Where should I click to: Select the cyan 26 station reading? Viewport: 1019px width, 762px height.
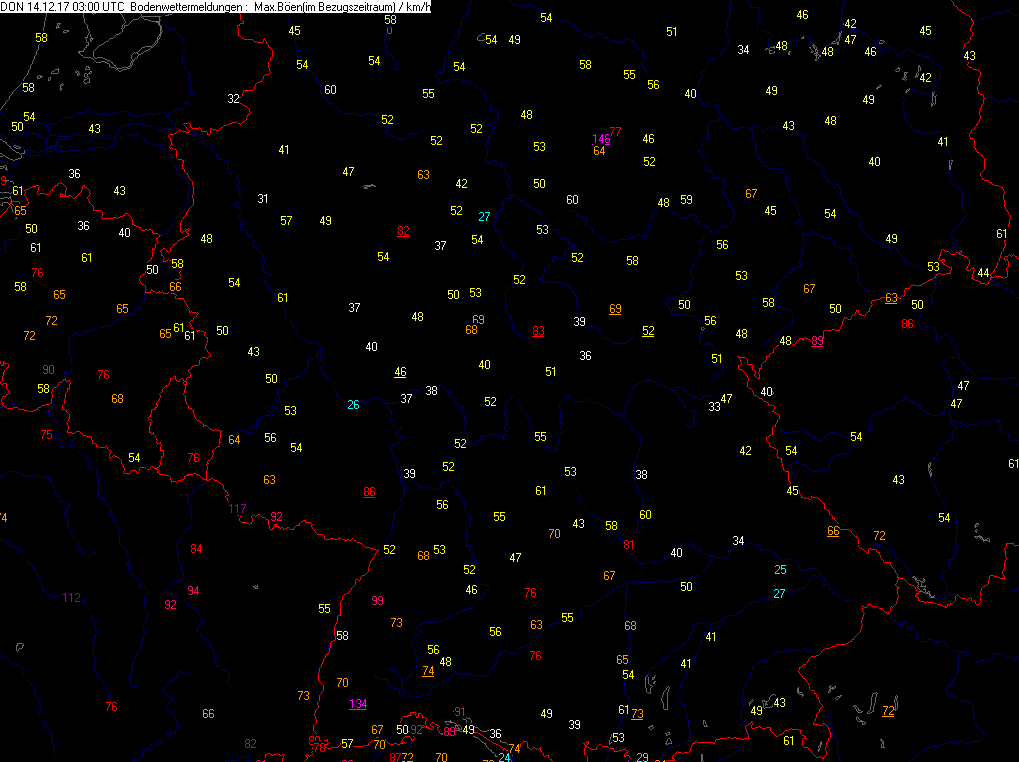tap(353, 405)
